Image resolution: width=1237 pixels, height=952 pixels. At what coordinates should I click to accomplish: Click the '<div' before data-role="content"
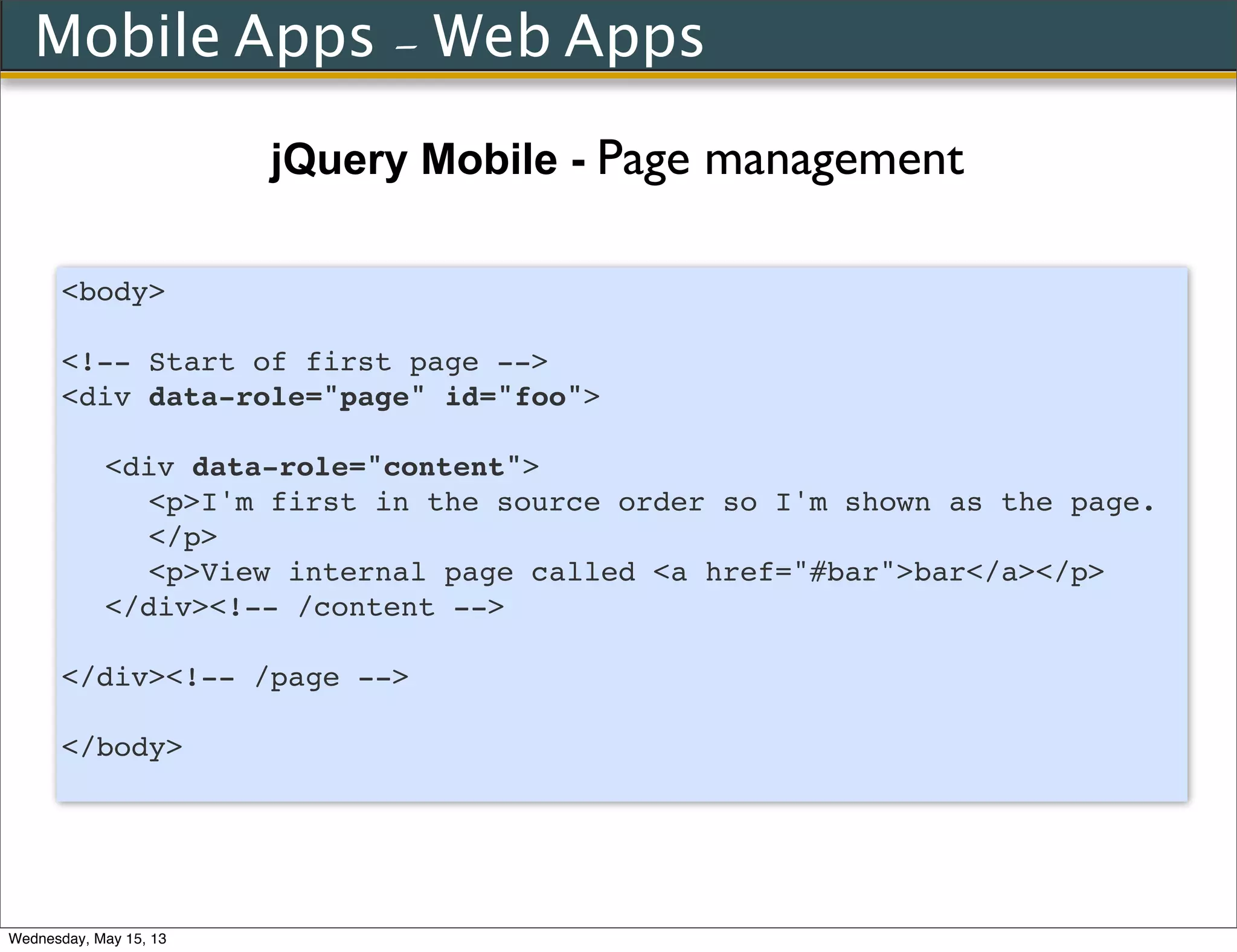click(140, 468)
